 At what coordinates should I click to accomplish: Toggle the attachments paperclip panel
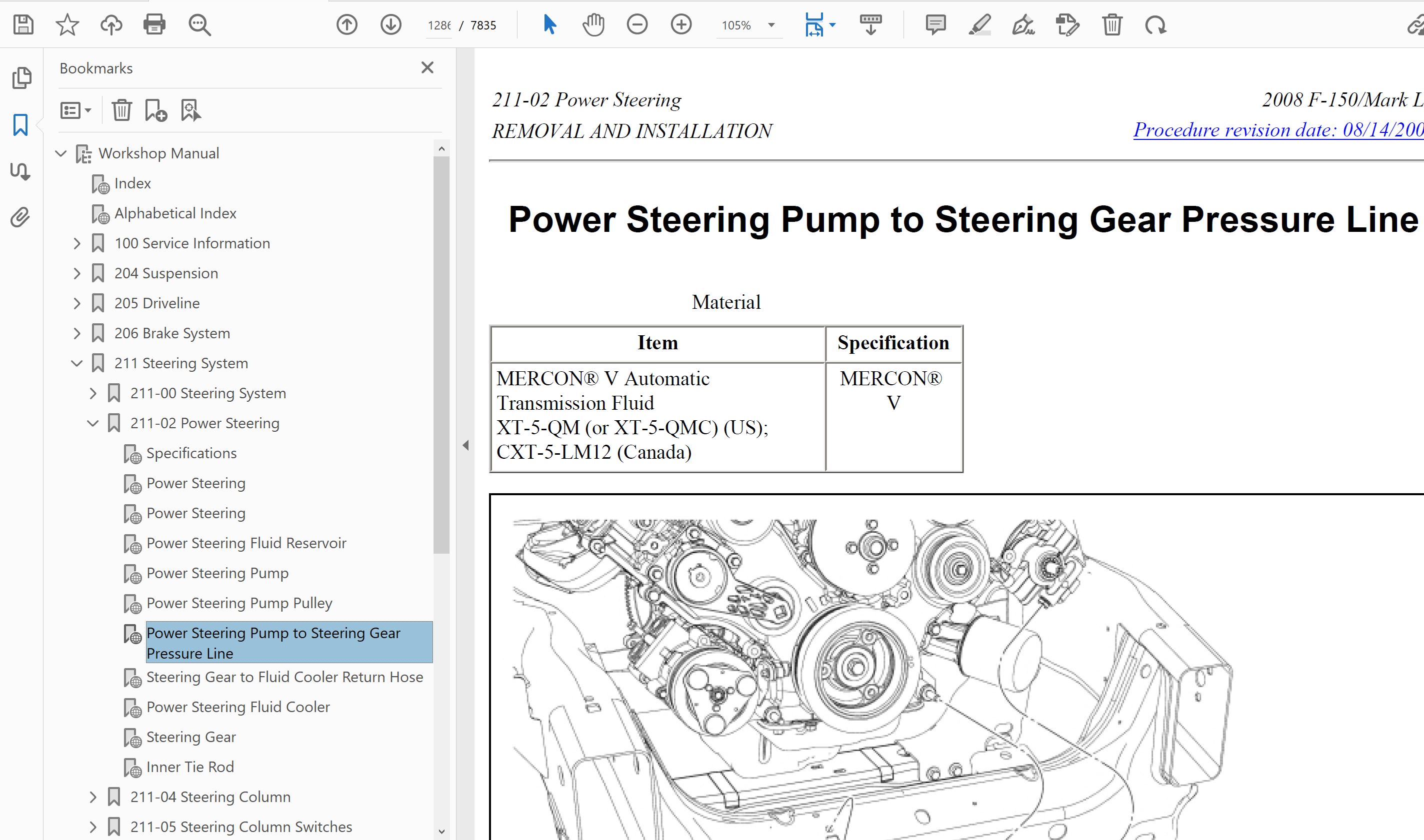tap(20, 217)
